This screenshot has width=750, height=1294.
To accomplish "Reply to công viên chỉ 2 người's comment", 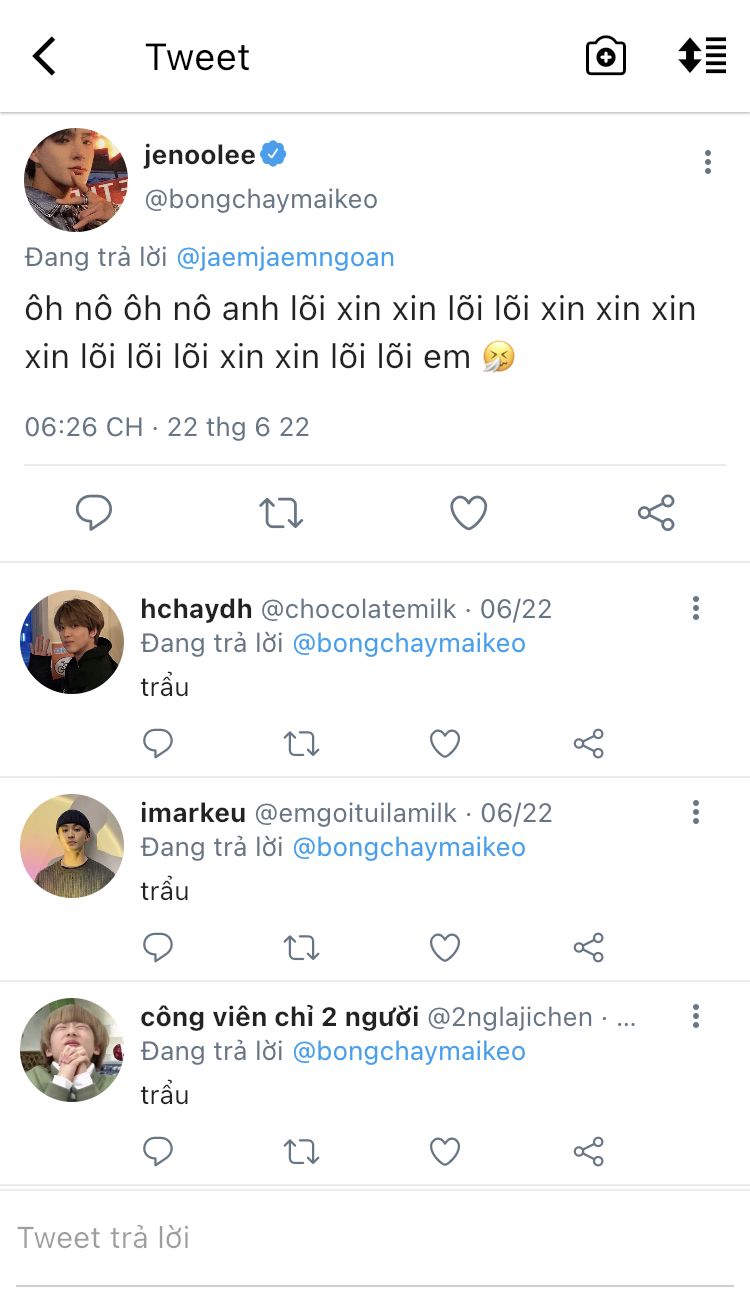I will click(x=158, y=1151).
